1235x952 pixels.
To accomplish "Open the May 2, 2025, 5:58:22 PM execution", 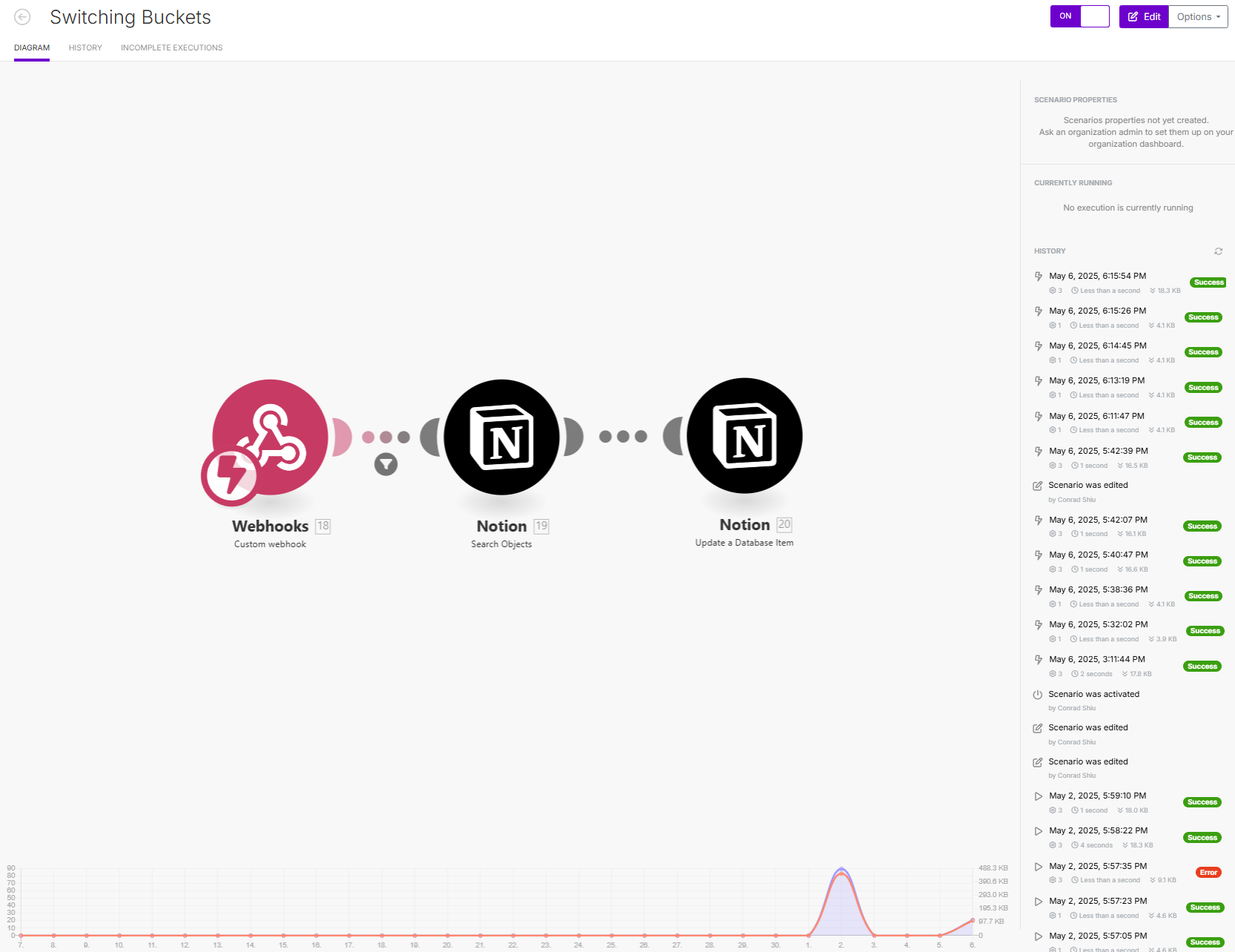I will pos(1098,830).
